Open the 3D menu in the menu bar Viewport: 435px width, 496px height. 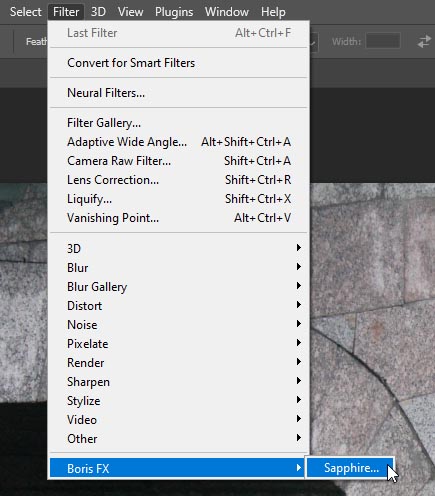[98, 12]
